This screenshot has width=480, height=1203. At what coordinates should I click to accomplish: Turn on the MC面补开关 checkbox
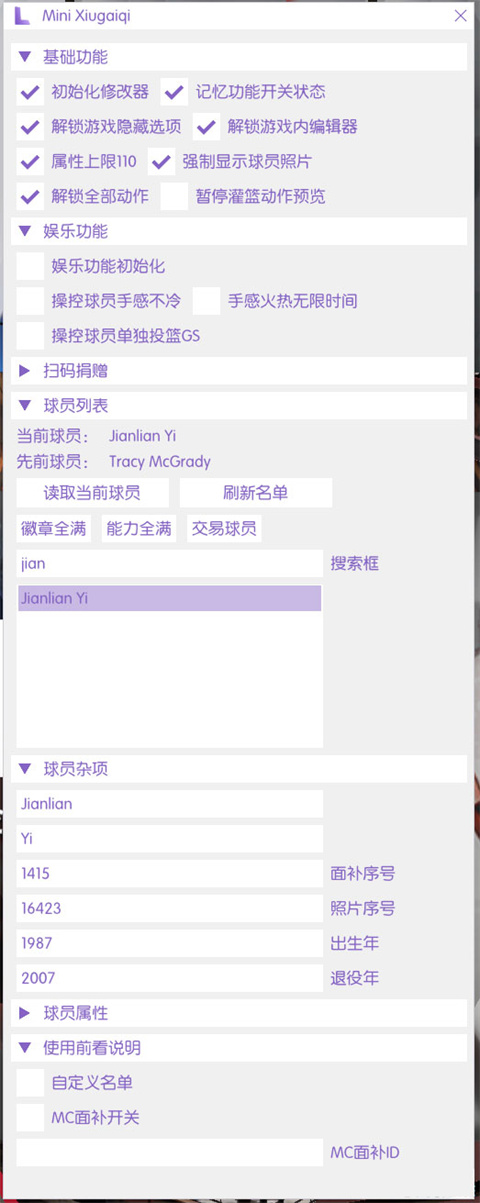(x=31, y=1117)
